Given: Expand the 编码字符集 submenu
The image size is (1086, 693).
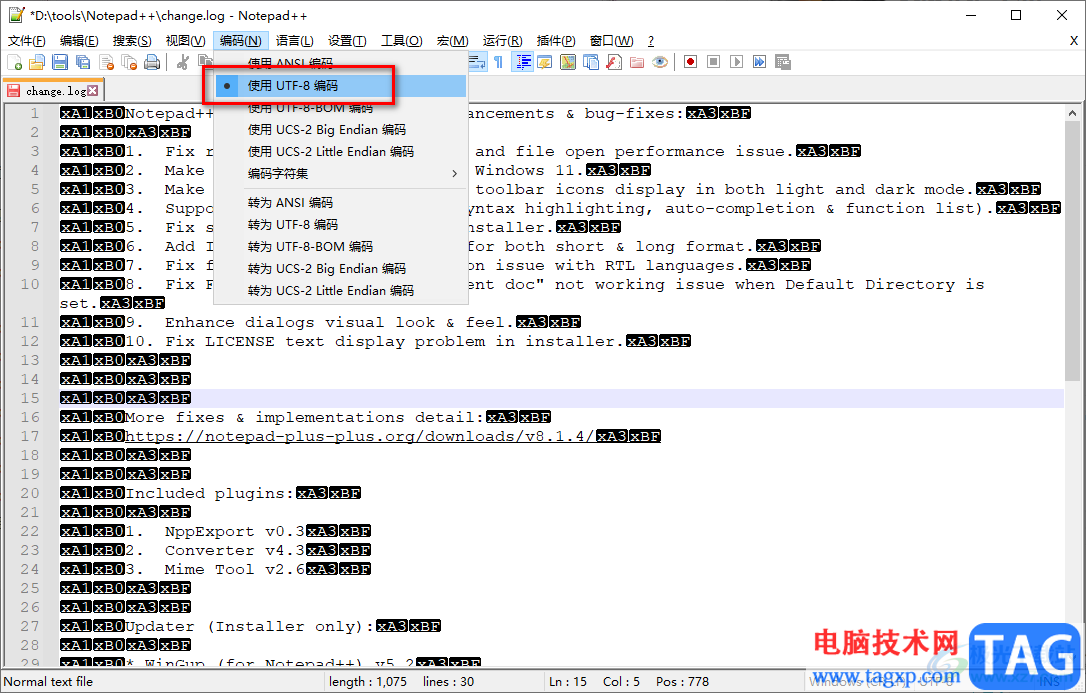Looking at the screenshot, I should pos(340,173).
